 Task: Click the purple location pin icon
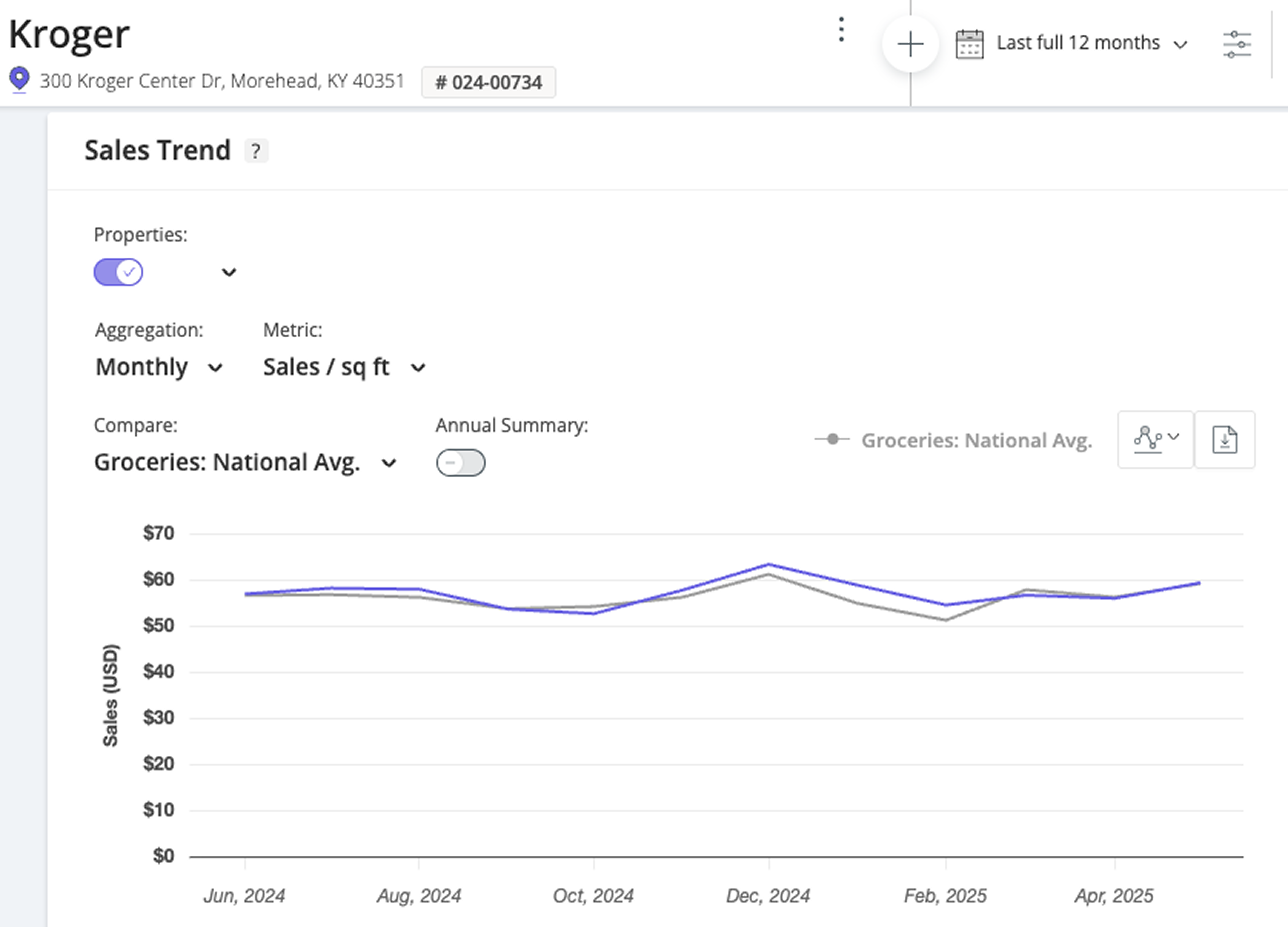pos(19,79)
